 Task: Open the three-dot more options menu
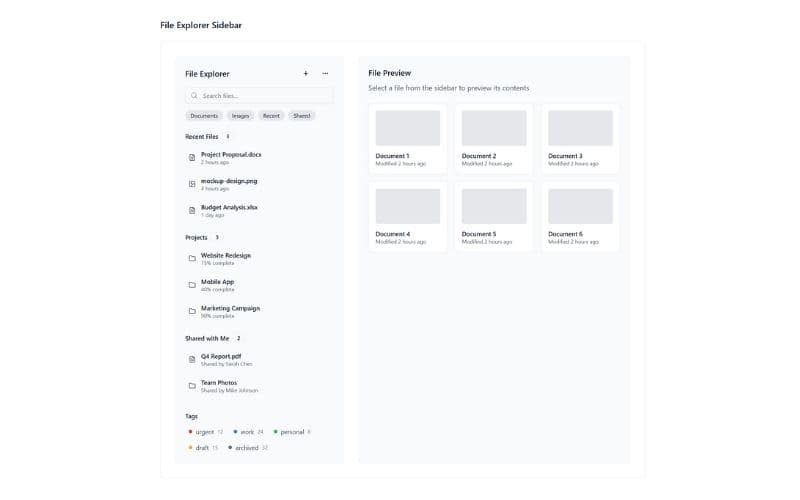point(325,73)
